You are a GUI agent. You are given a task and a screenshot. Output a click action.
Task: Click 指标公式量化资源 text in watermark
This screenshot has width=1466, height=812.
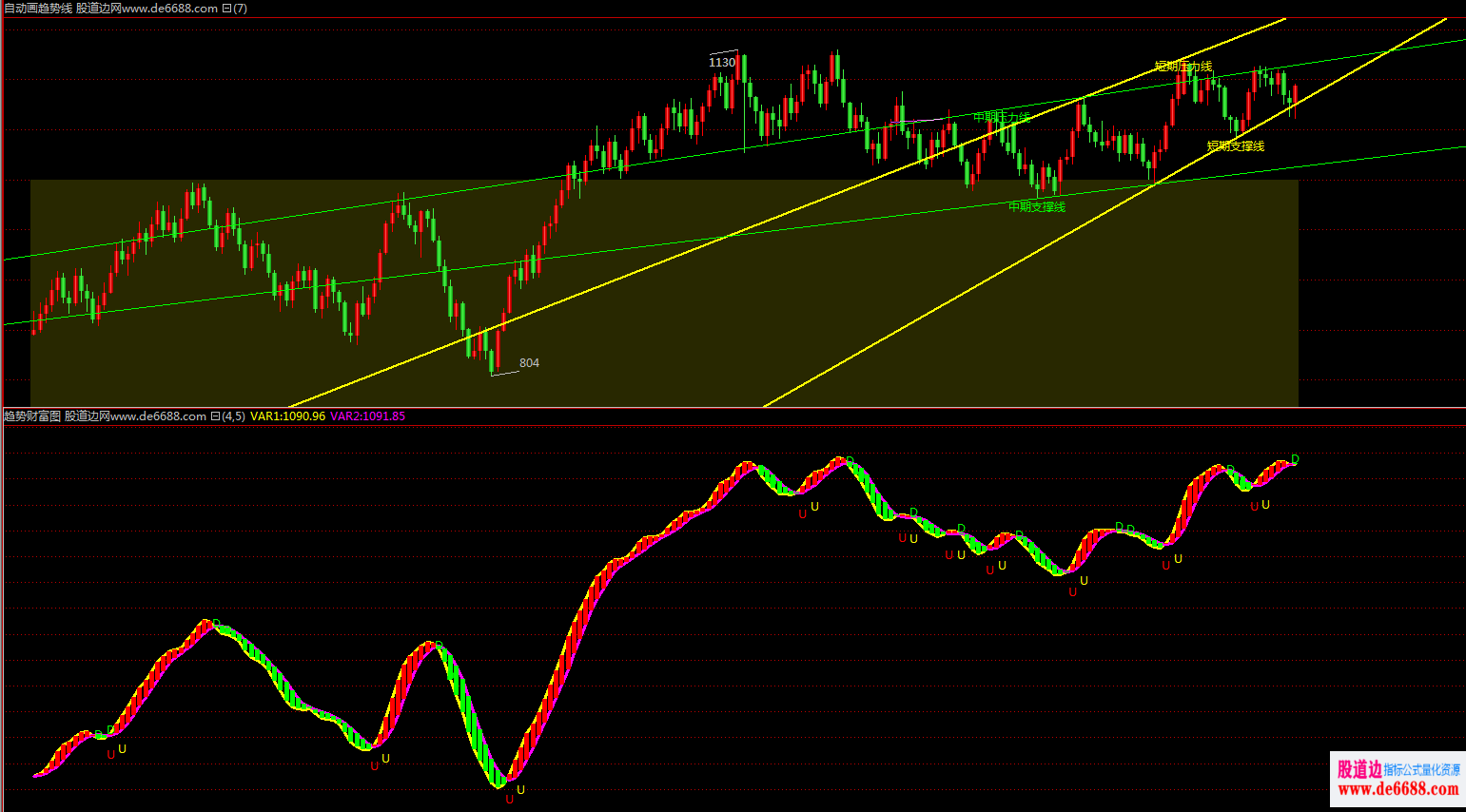[1421, 769]
